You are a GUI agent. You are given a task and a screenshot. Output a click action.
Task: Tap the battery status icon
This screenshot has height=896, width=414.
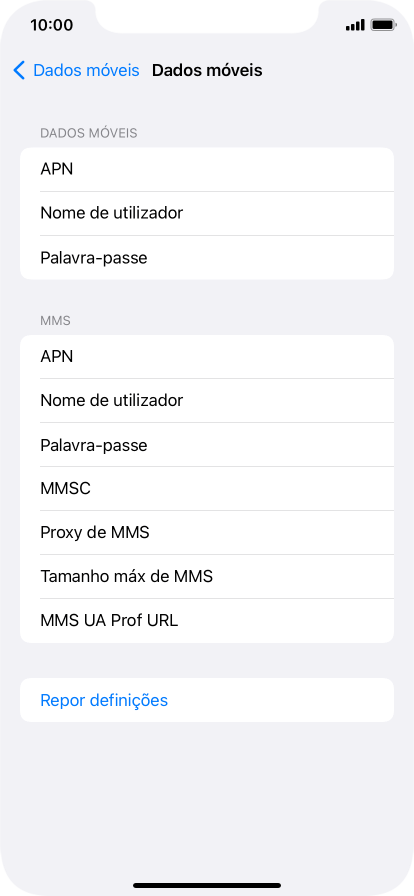(x=383, y=25)
